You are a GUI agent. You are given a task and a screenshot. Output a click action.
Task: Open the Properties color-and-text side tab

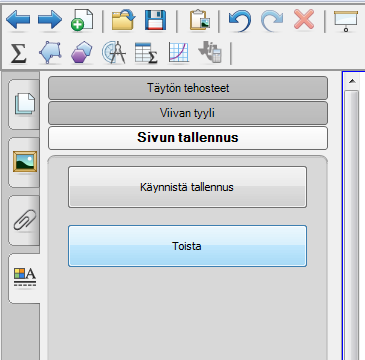pyautogui.click(x=24, y=278)
